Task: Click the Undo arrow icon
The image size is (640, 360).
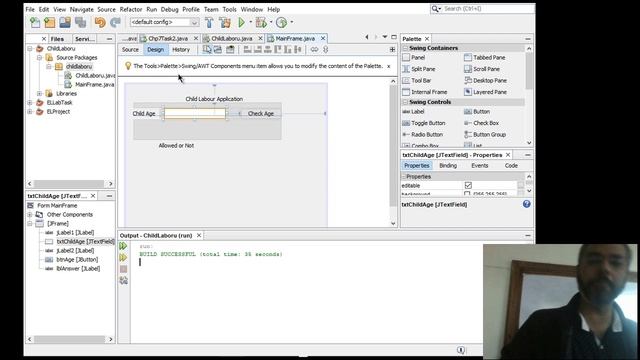Action: pos(100,22)
